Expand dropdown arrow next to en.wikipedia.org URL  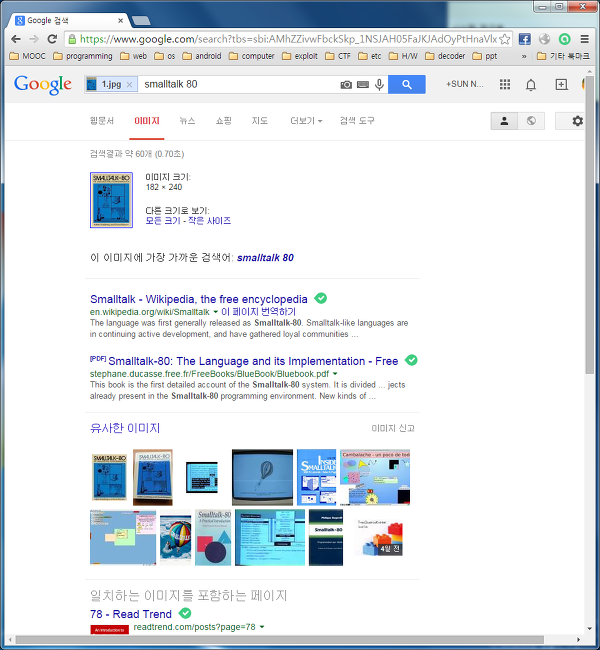point(216,312)
